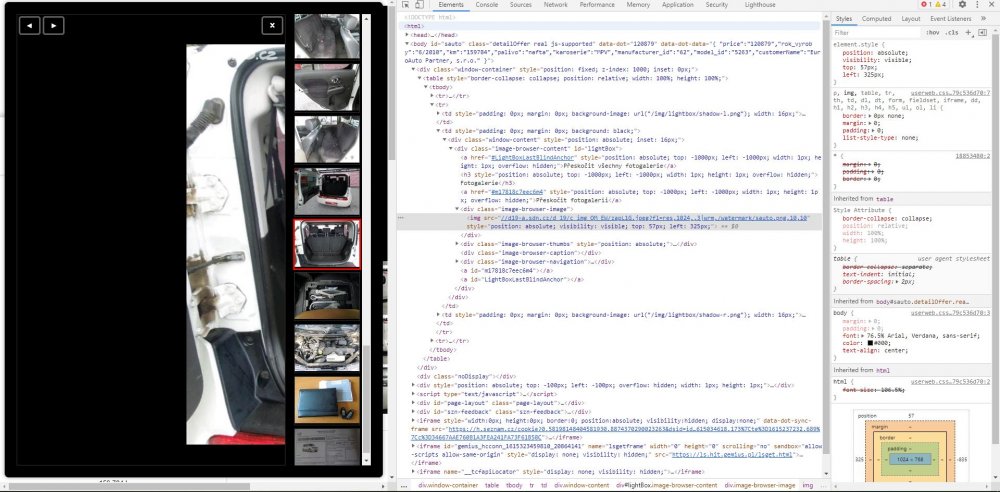Collapse the body id="sauto" node

click(x=408, y=44)
